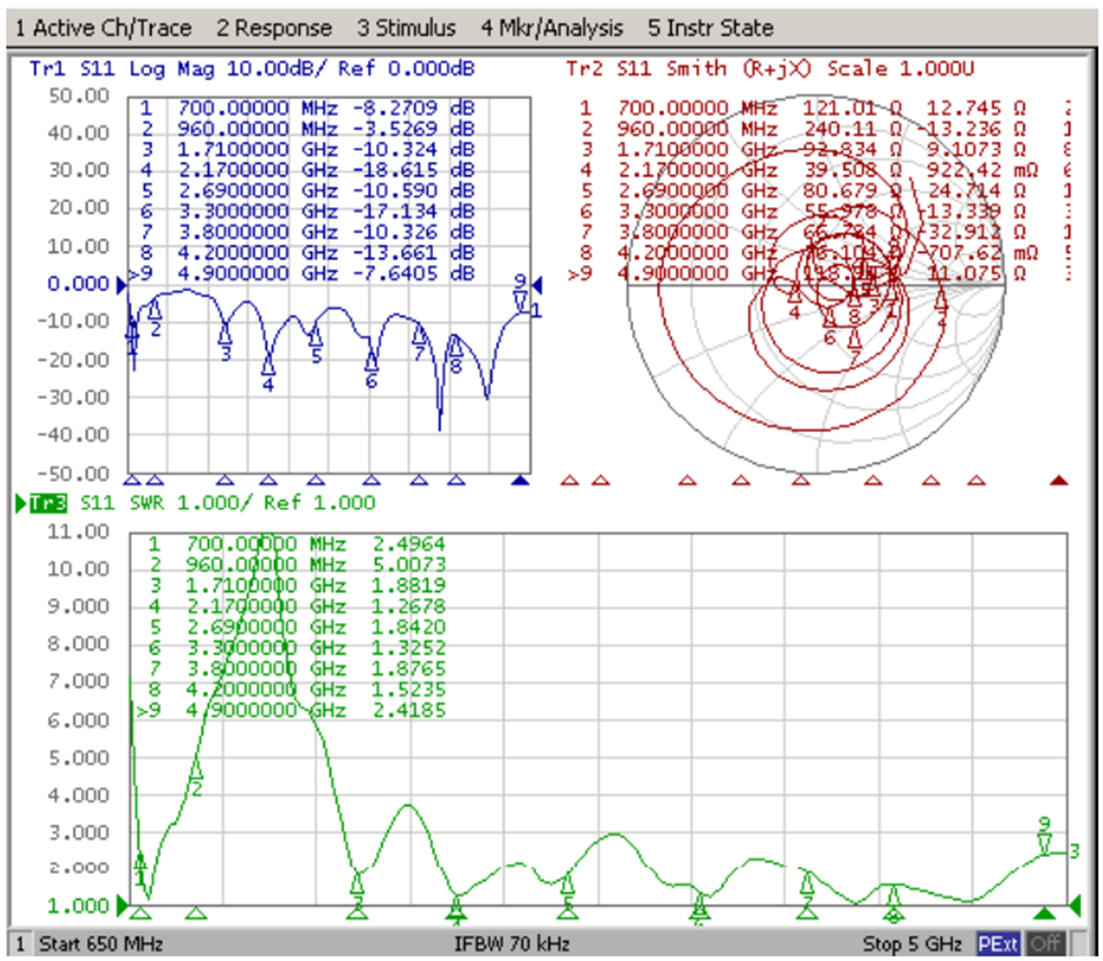Click SWR marker row with value 1.8765

pyautogui.click(x=295, y=668)
